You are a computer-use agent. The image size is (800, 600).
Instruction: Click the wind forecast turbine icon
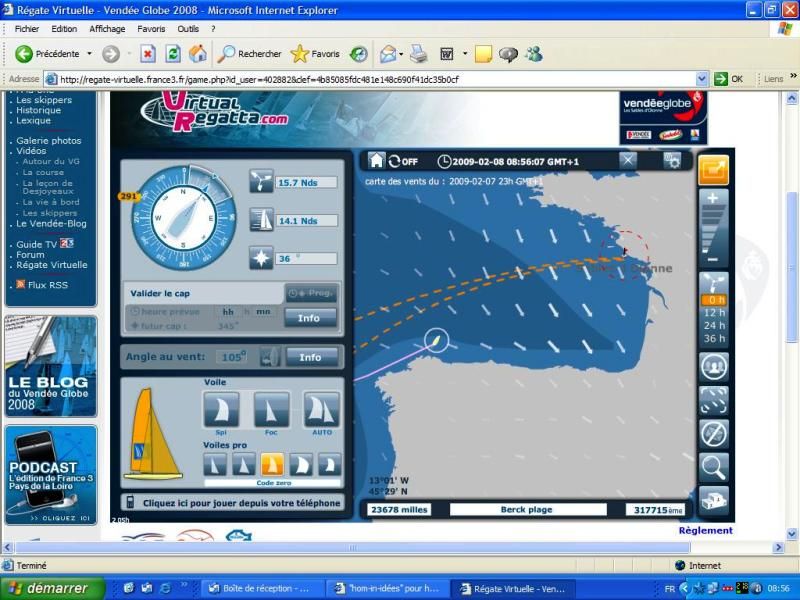pyautogui.click(x=713, y=283)
